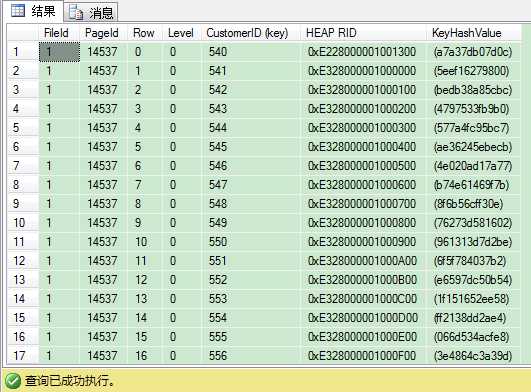Click the green success check icon

(13, 381)
